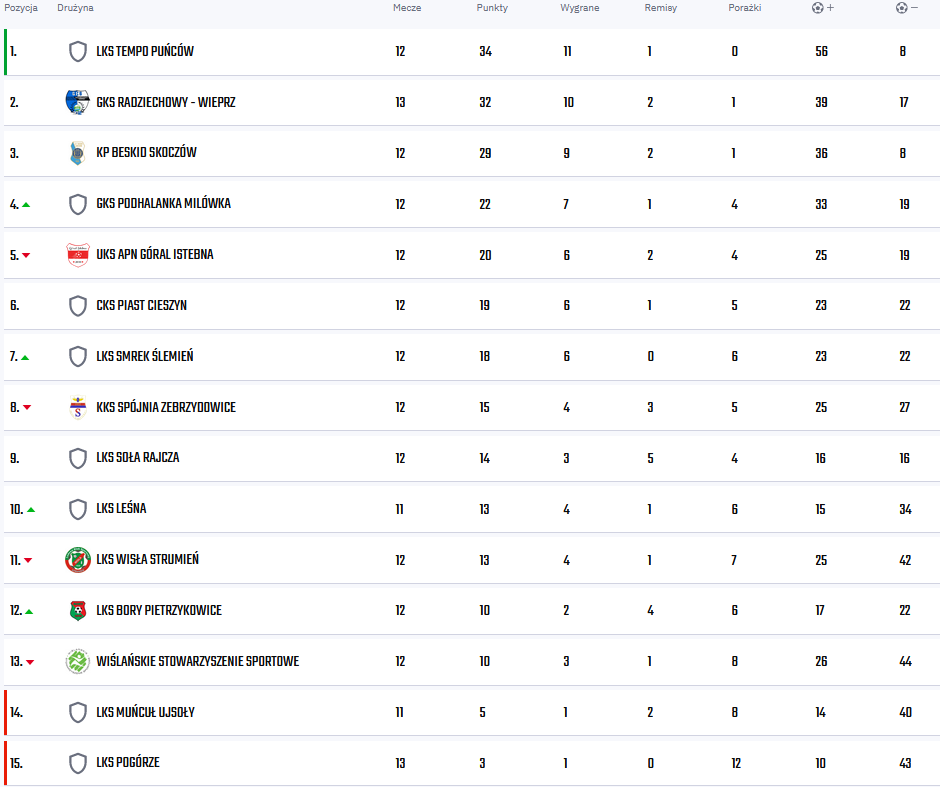Click red down arrow beside position 5
The width and height of the screenshot is (940, 787).
click(x=26, y=256)
